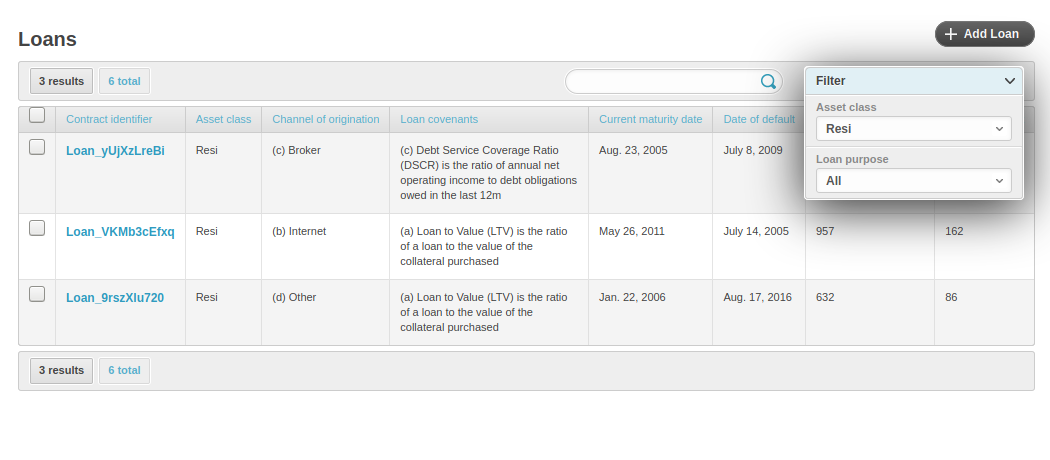
Task: Open loan Loan_VKMb3cEfxq
Action: click(x=120, y=232)
